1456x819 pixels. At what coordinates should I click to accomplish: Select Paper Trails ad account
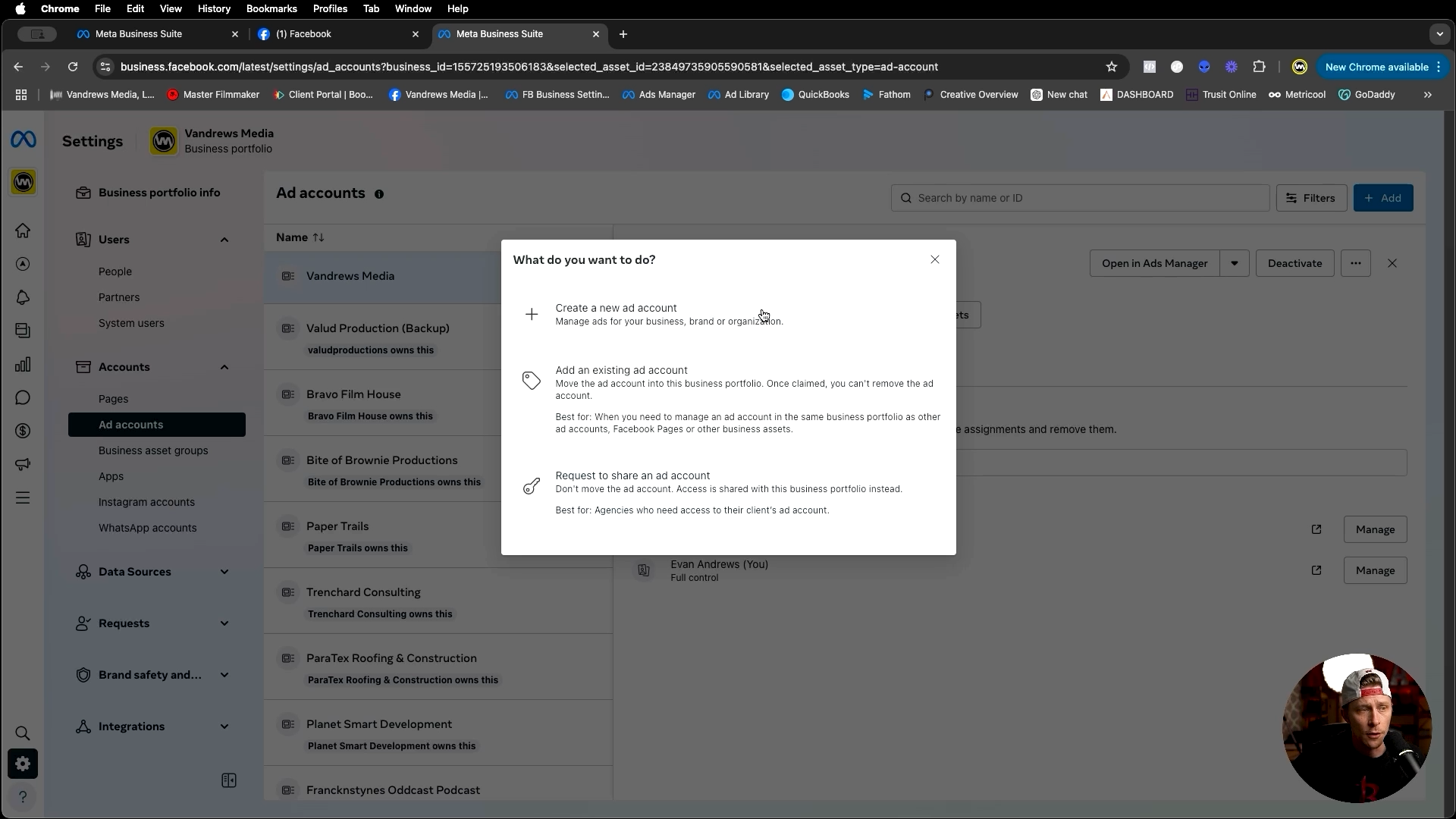click(382, 535)
